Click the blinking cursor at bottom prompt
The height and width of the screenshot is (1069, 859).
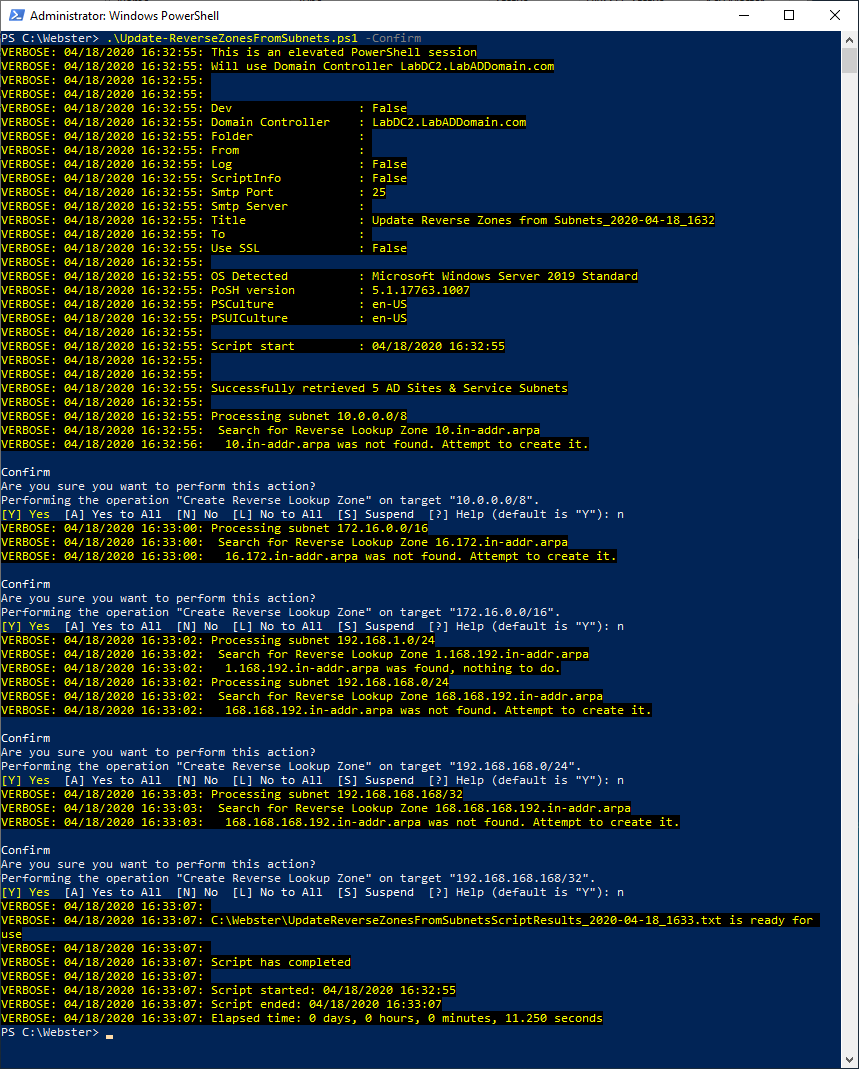(109, 1033)
